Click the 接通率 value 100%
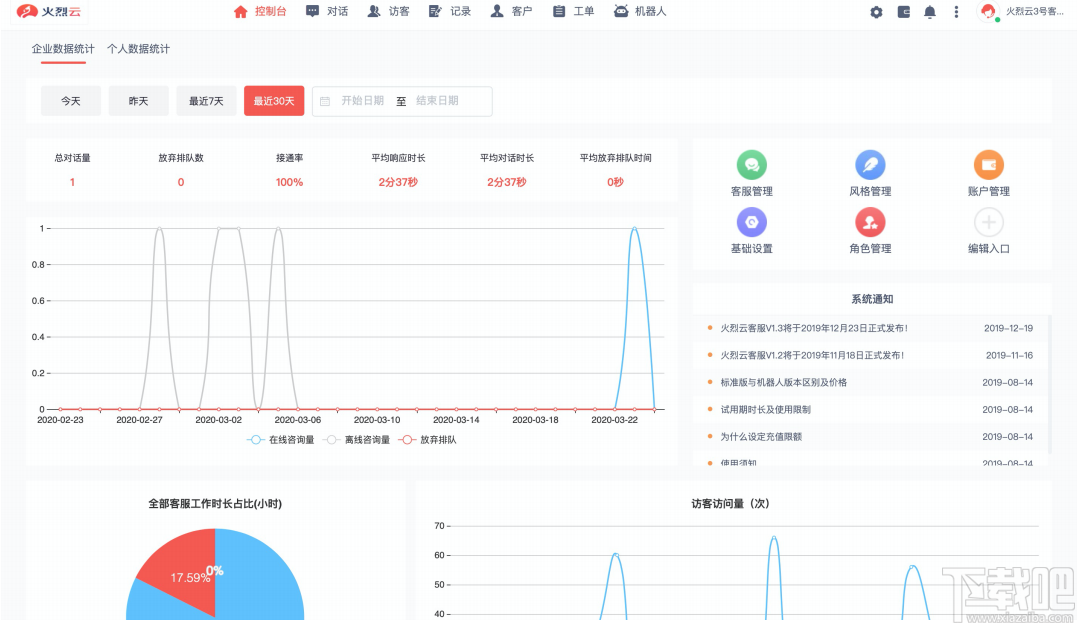Viewport: 1077px width, 623px height. [x=289, y=182]
